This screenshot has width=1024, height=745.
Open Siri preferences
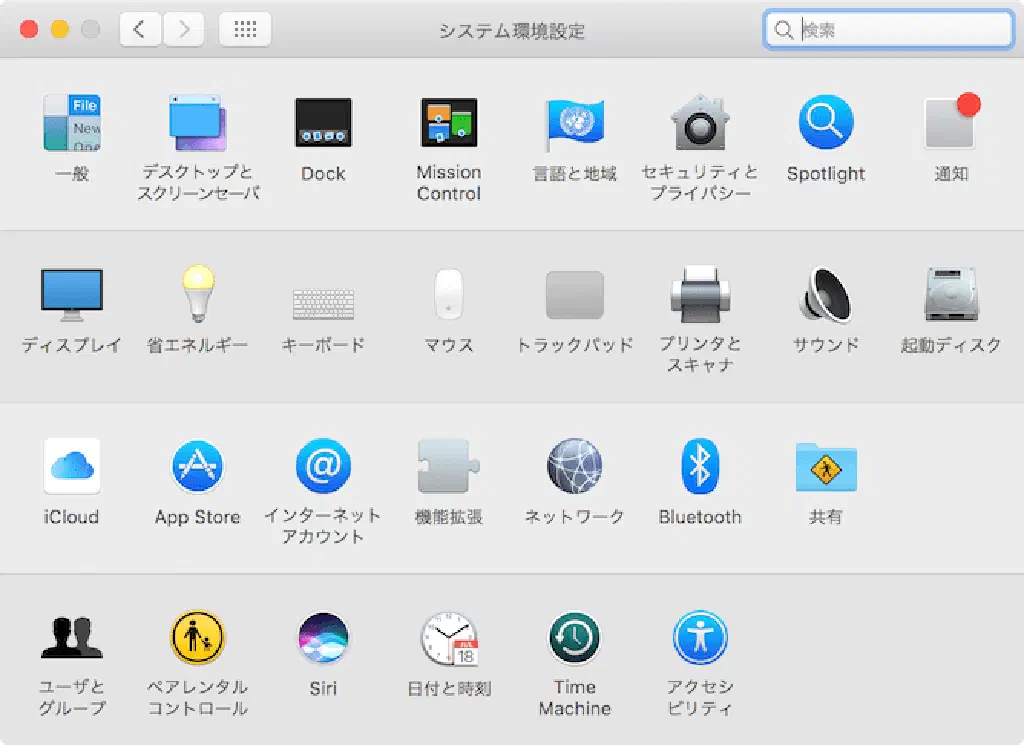coord(323,639)
